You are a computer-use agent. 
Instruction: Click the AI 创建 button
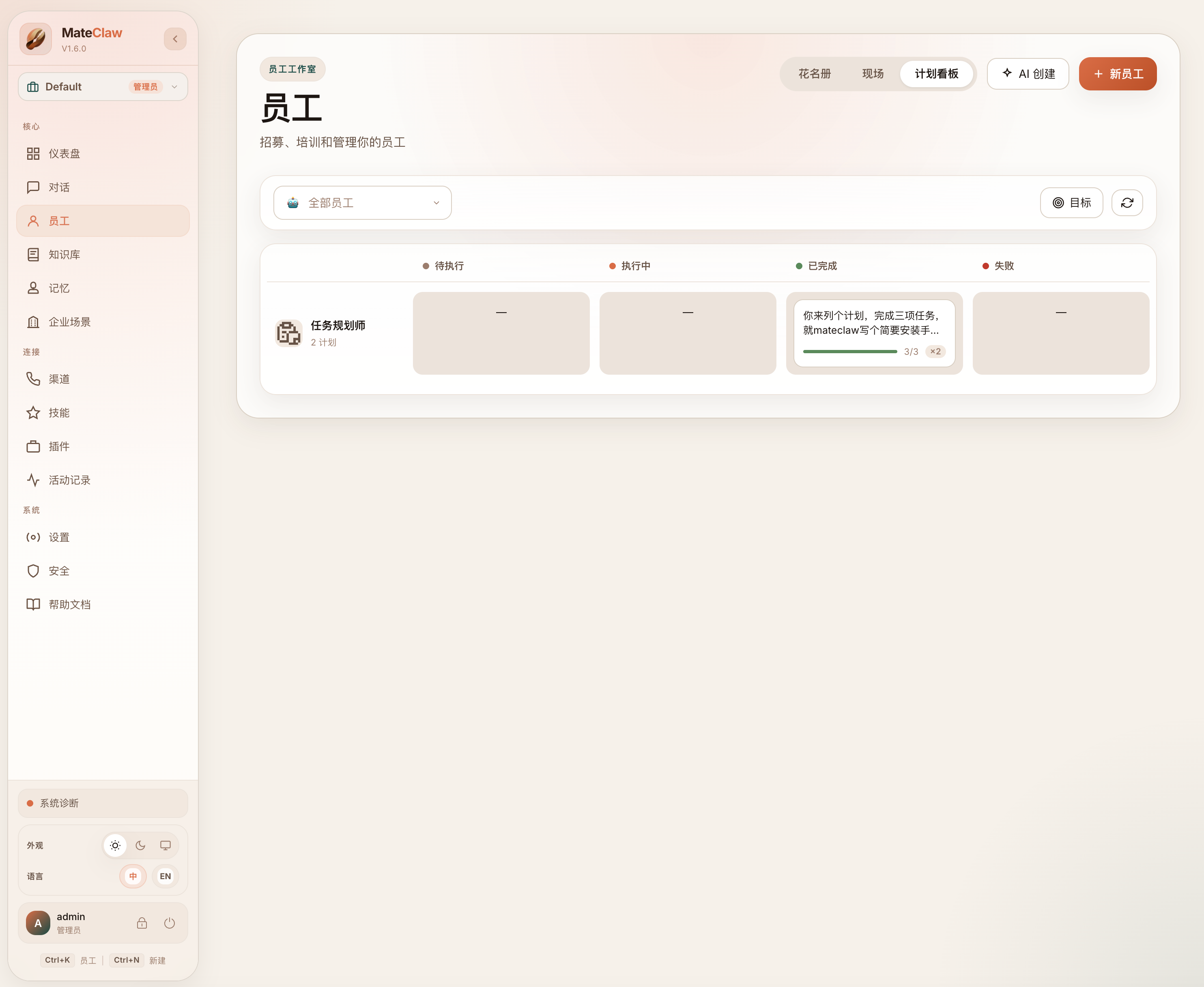[1028, 74]
